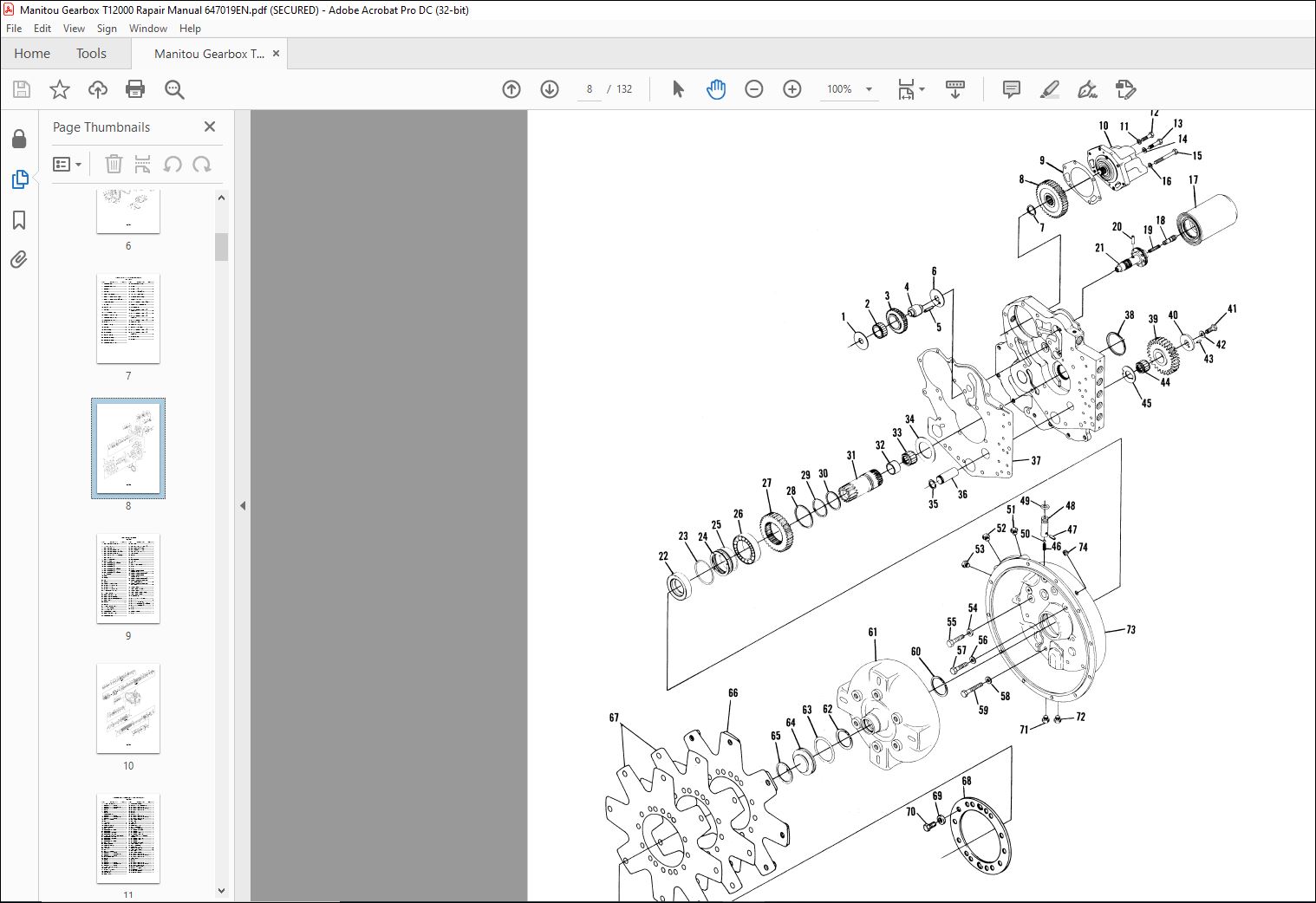Open the security lock panel icon
This screenshot has height=903, width=1316.
[19, 139]
